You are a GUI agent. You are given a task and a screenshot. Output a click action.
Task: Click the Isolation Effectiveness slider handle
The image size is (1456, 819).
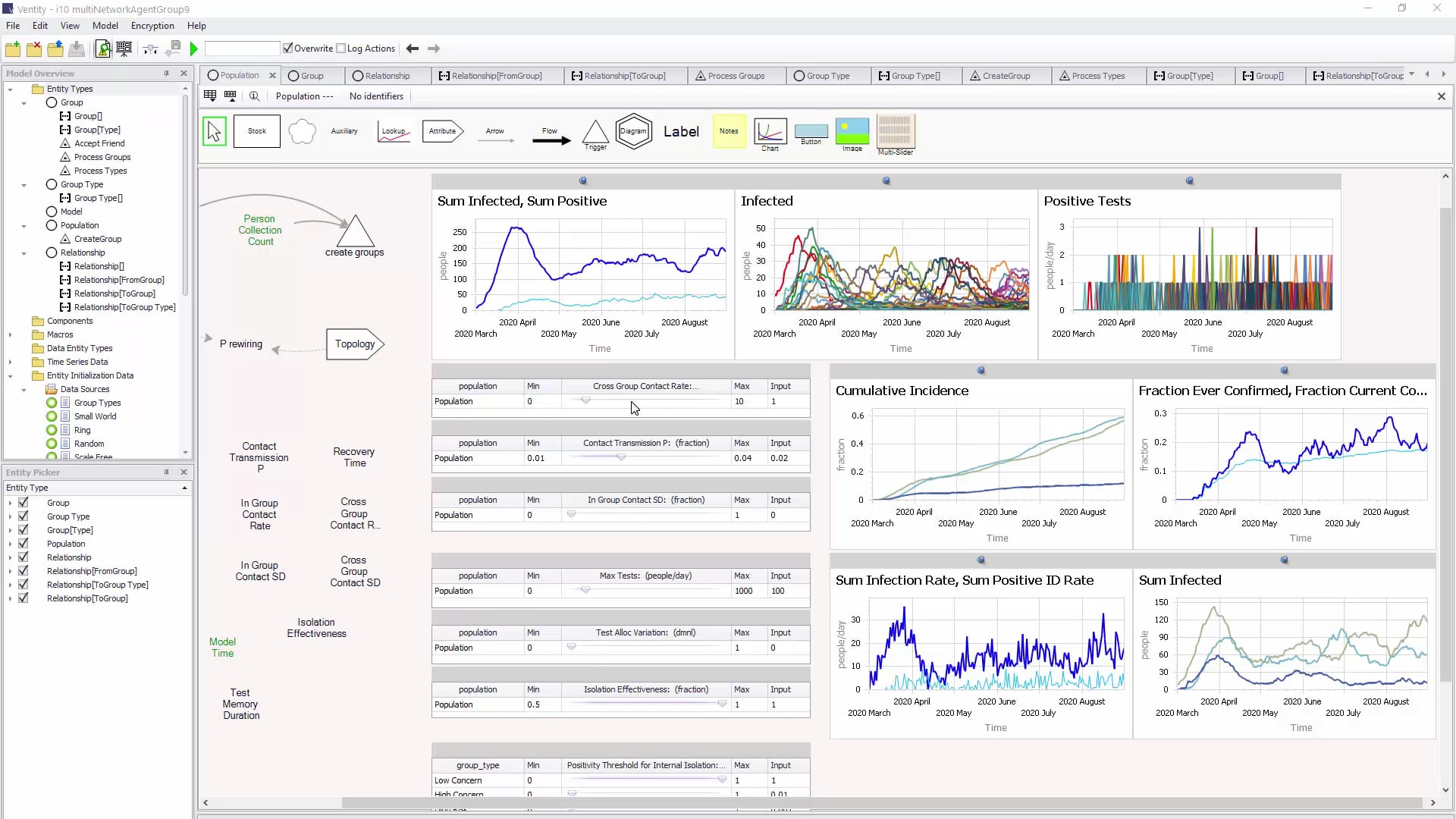click(x=722, y=704)
